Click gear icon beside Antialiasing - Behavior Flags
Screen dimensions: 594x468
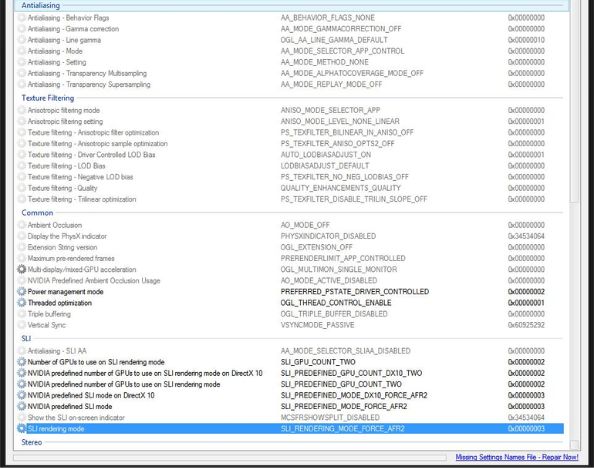(x=22, y=18)
